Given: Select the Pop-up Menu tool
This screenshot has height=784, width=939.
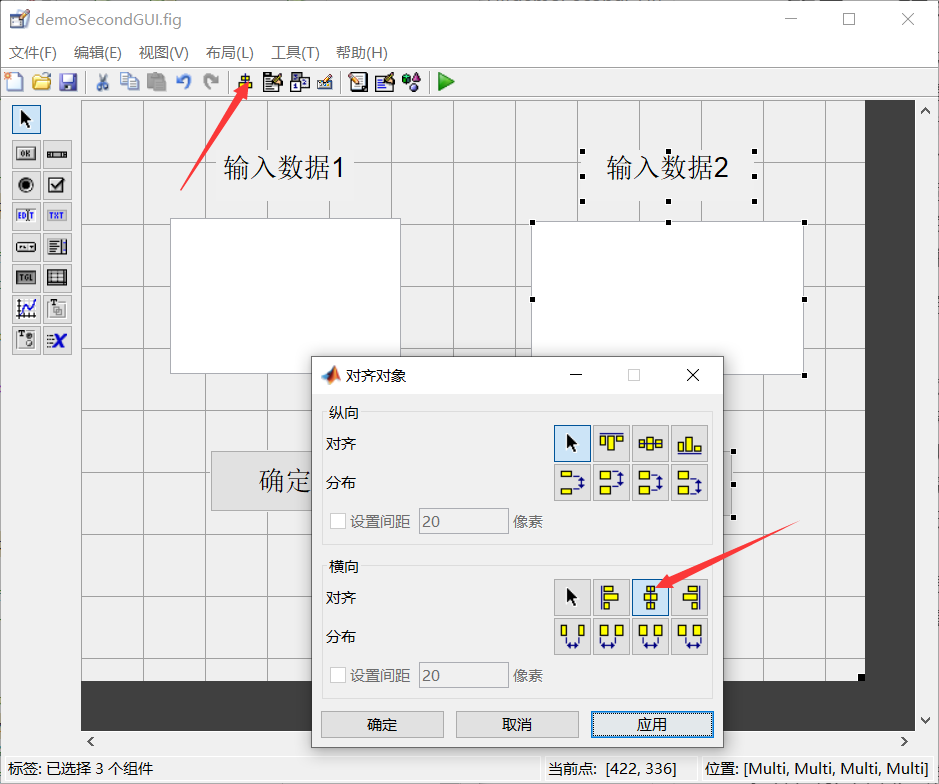Looking at the screenshot, I should [x=26, y=246].
